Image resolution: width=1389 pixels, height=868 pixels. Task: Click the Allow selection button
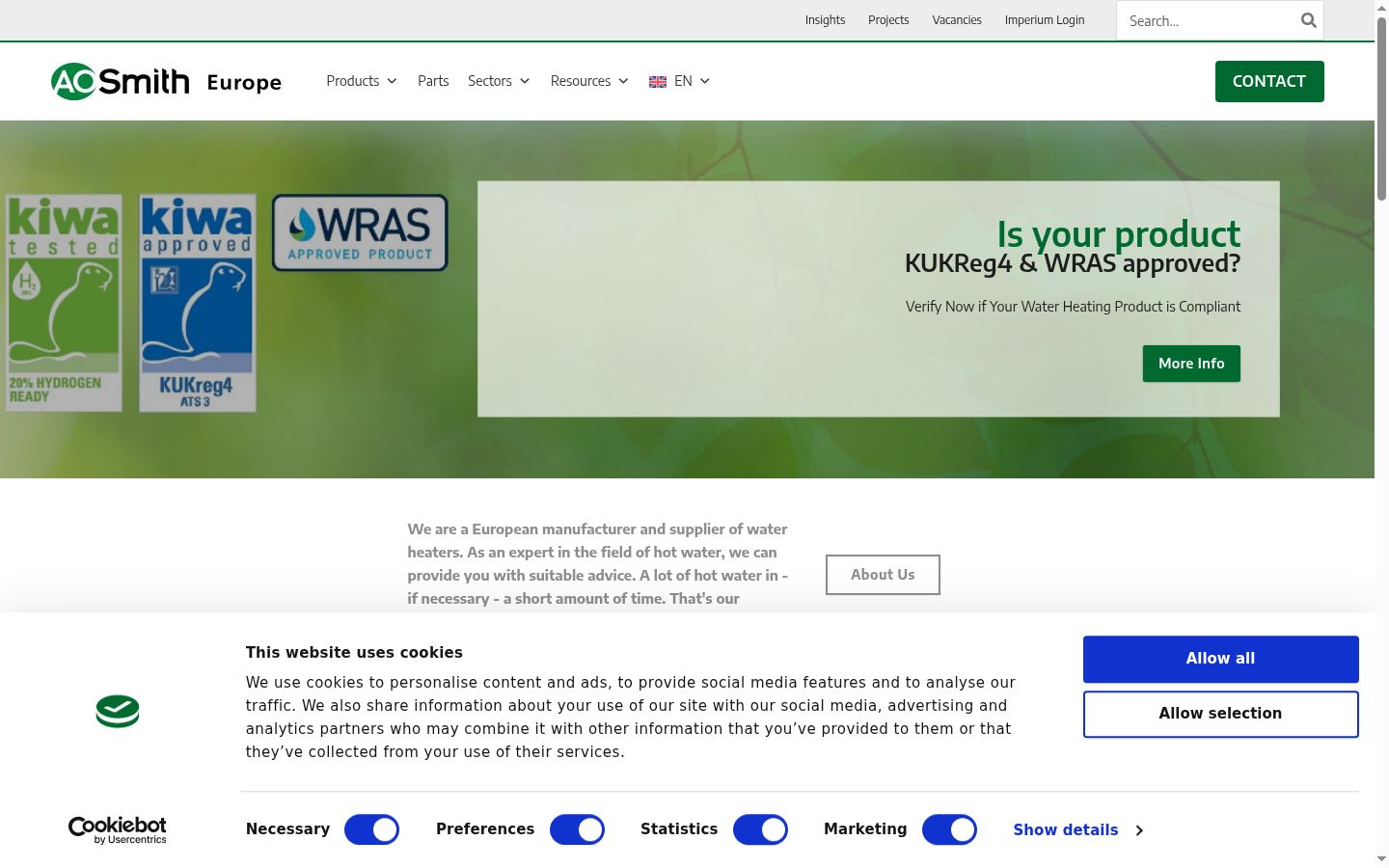1220,714
